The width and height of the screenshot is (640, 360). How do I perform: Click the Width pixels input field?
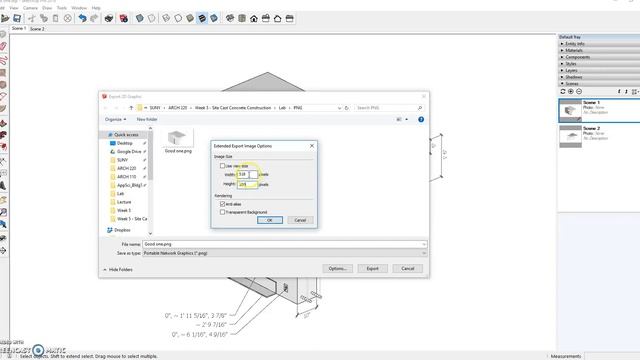[247, 174]
